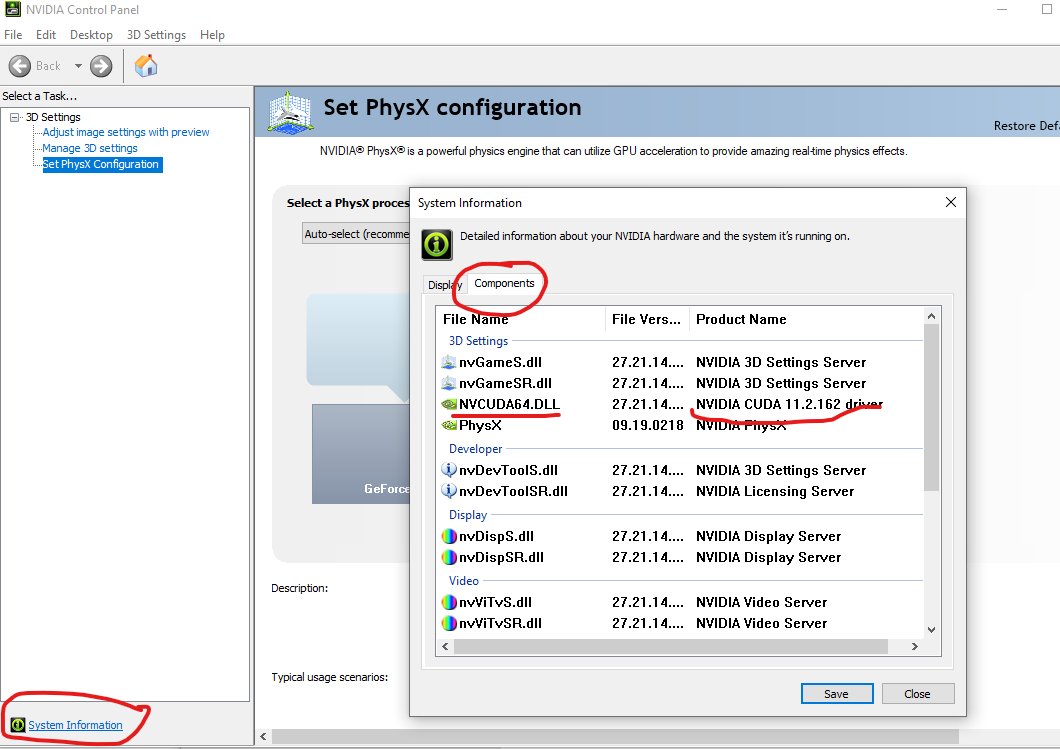Click the Save button

tap(837, 693)
